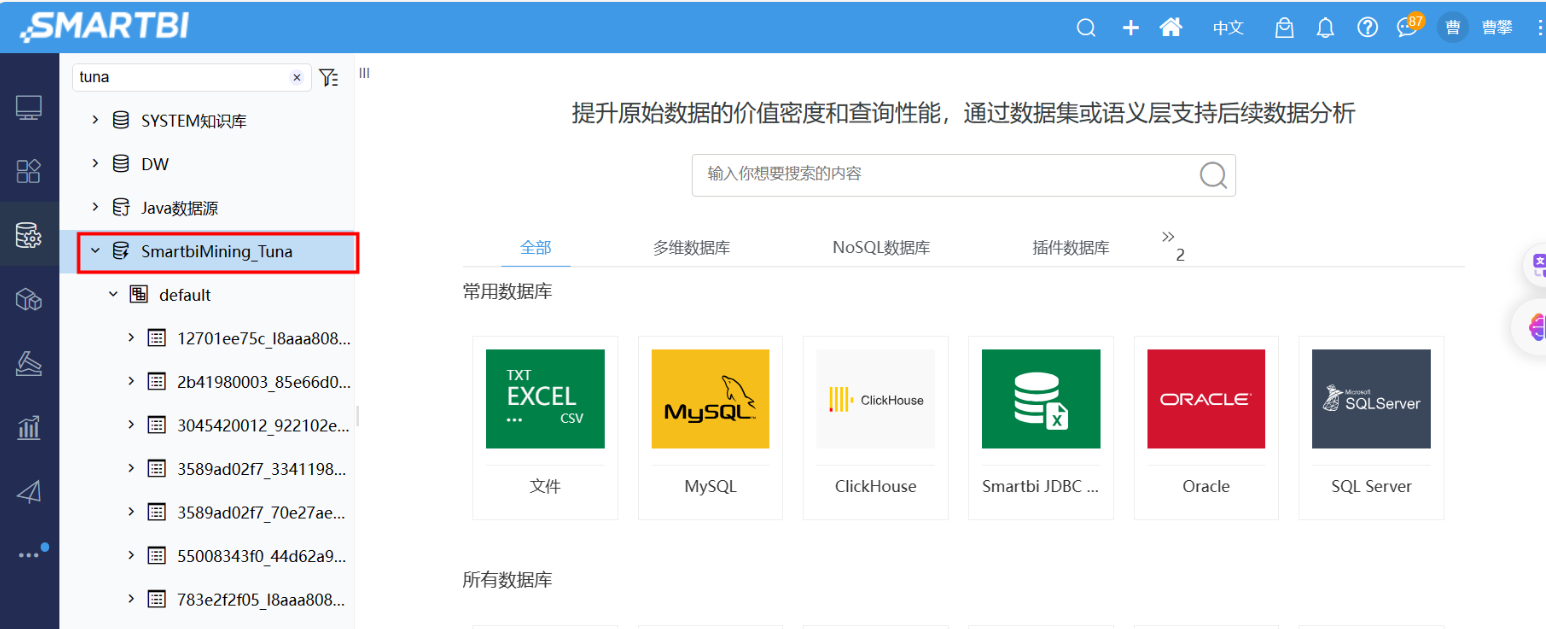Collapse the left panel via handle icon

(364, 73)
